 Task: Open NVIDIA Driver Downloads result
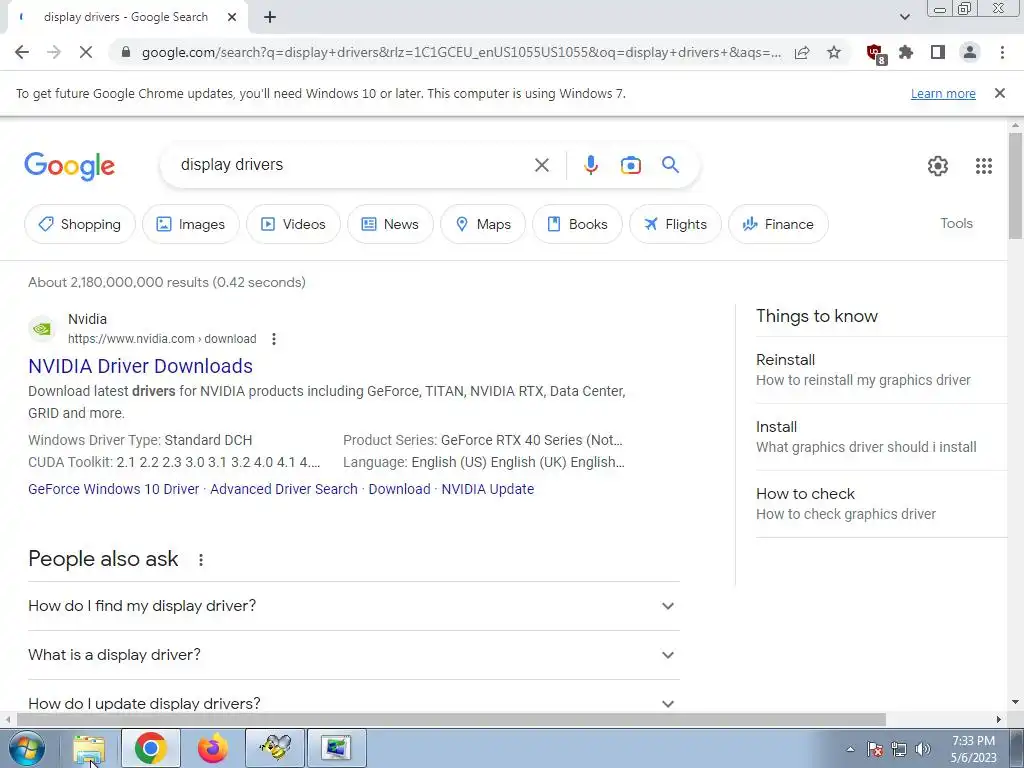click(140, 366)
